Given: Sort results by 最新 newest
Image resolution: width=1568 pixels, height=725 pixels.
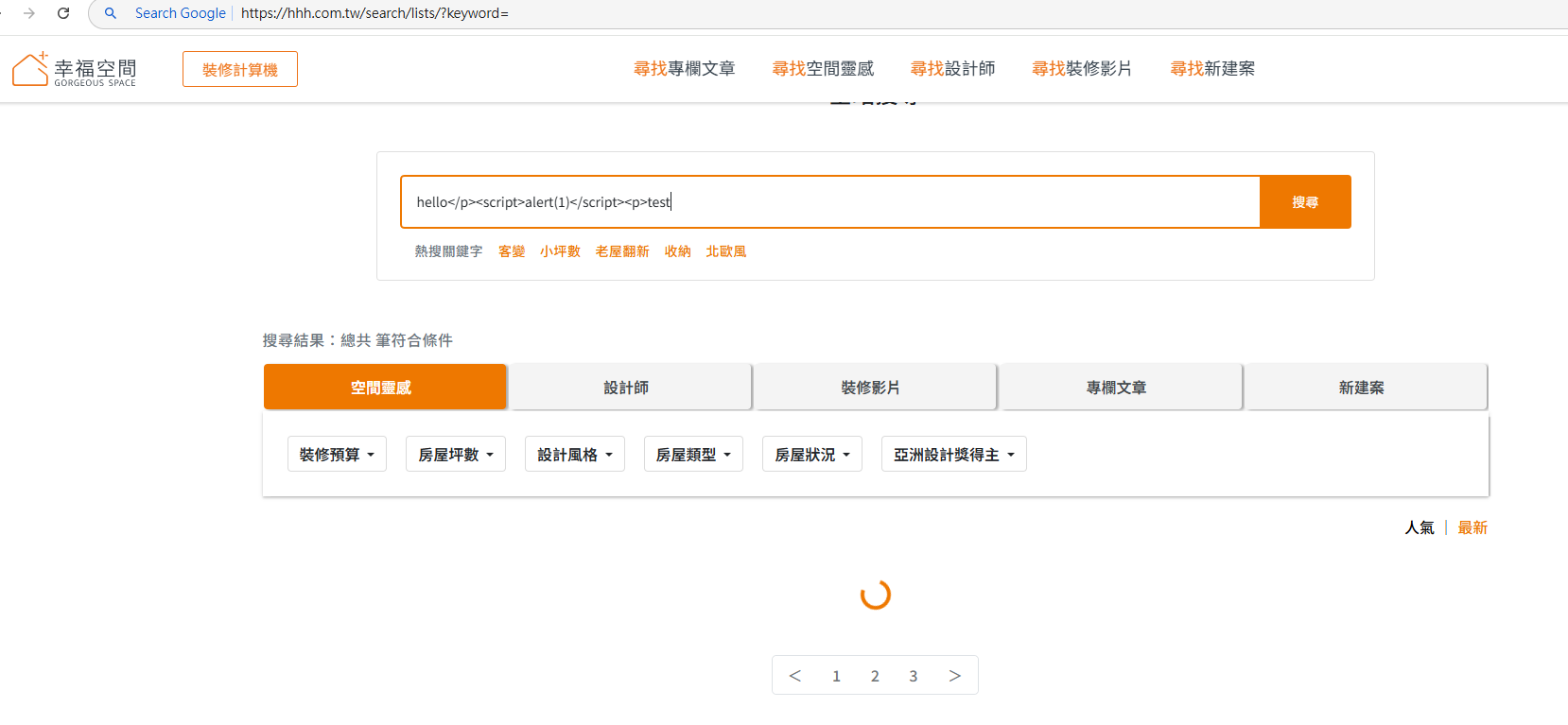Looking at the screenshot, I should [1472, 527].
